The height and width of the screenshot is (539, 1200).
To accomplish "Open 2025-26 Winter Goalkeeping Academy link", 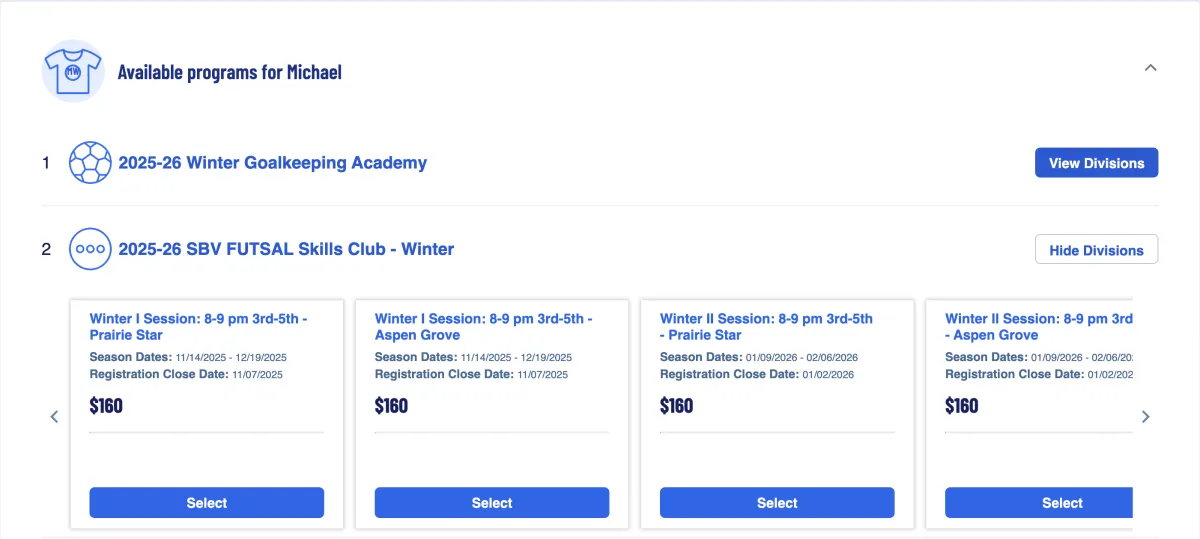I will [272, 163].
